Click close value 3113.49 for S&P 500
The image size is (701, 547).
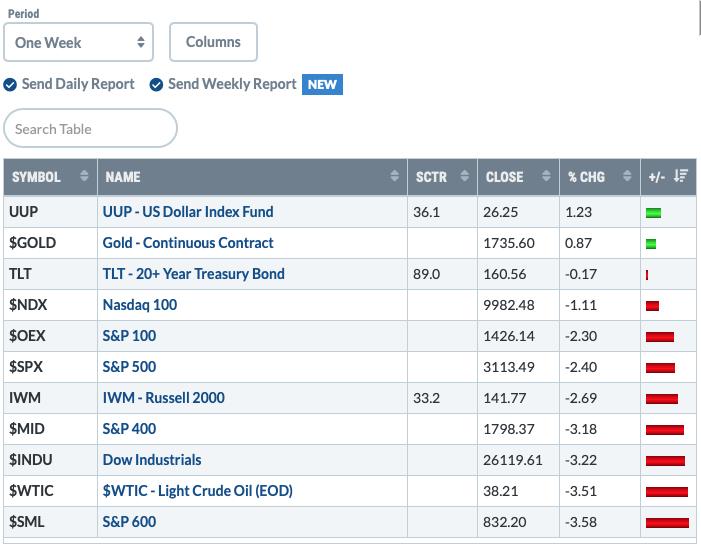[509, 367]
